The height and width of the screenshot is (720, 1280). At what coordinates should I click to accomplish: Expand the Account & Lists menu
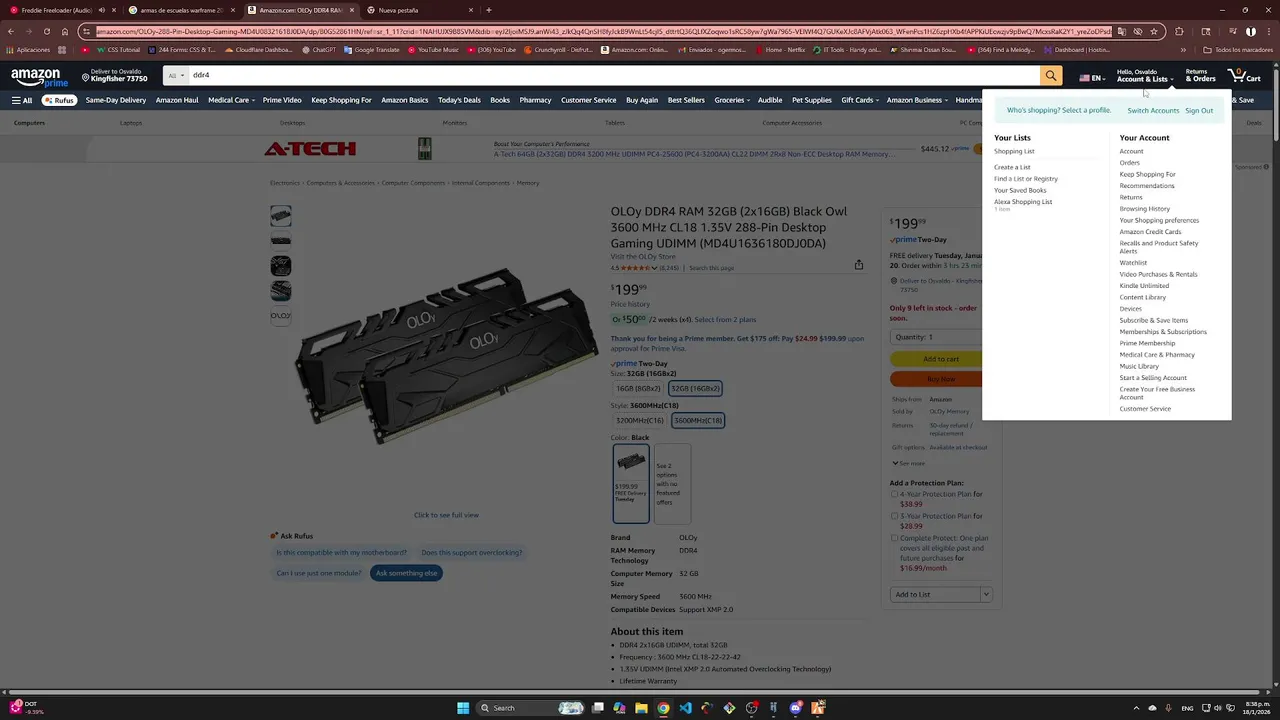click(x=1145, y=75)
